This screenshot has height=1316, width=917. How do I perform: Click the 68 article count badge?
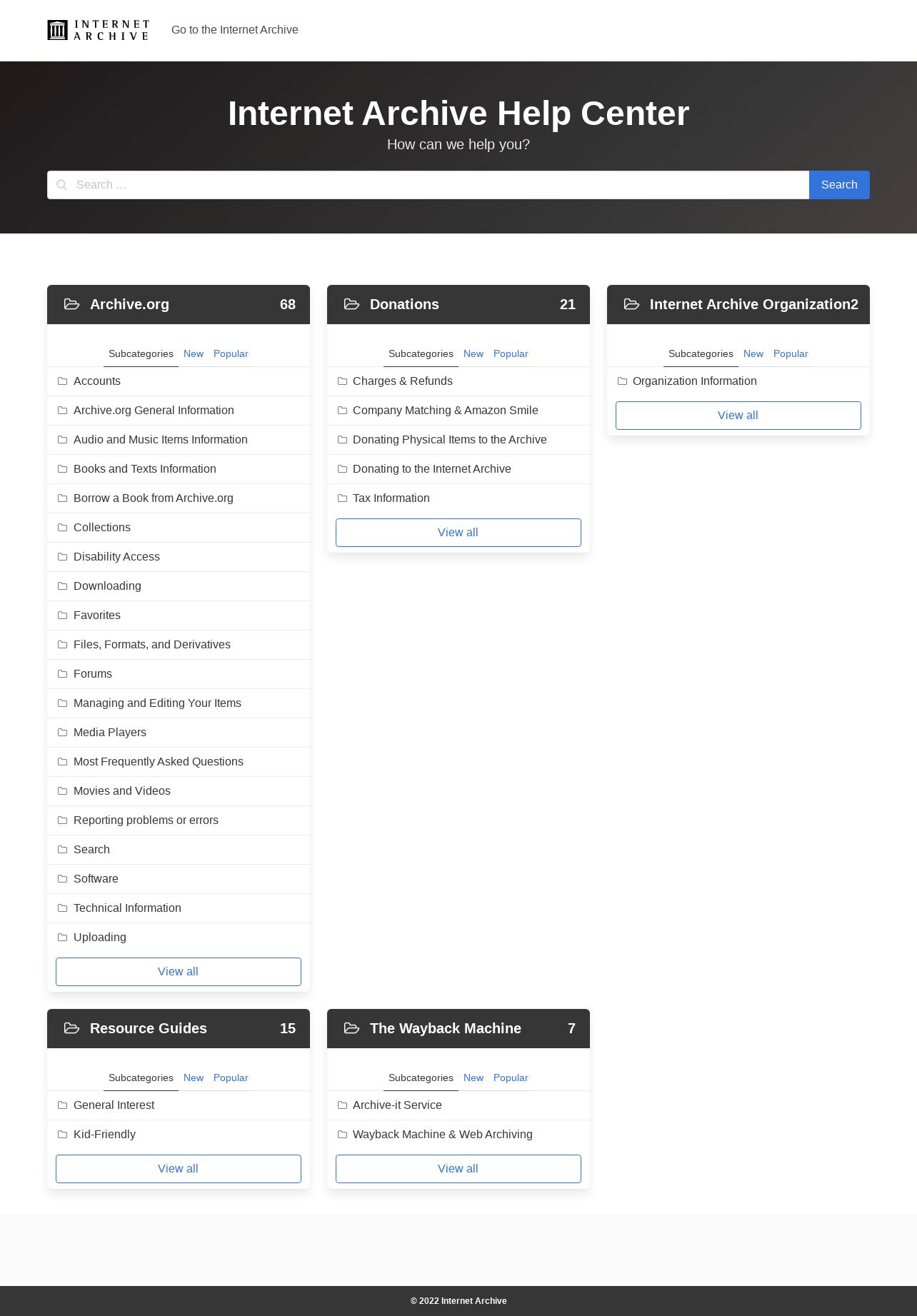(288, 304)
